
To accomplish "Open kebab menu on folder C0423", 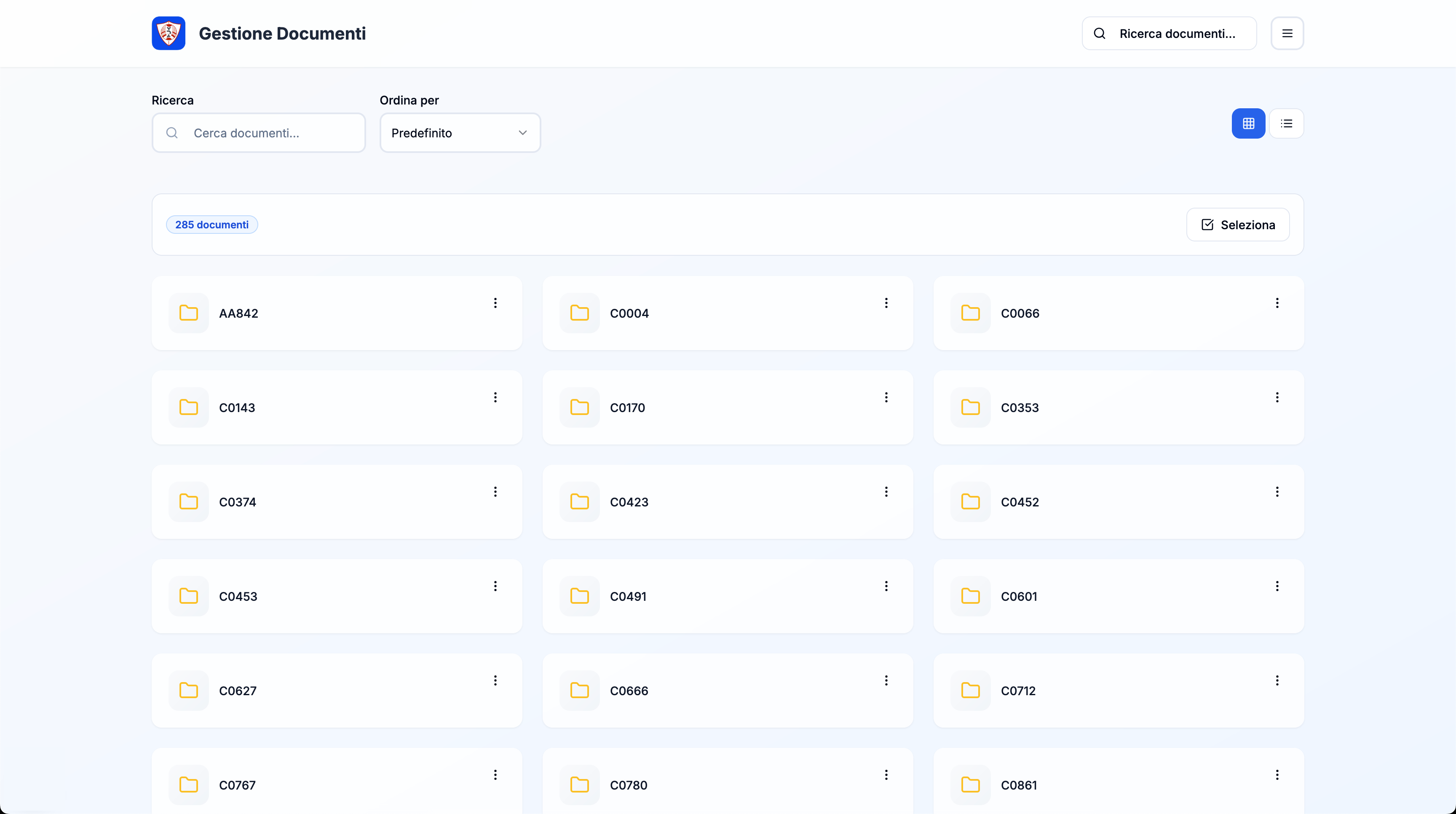I will point(886,492).
